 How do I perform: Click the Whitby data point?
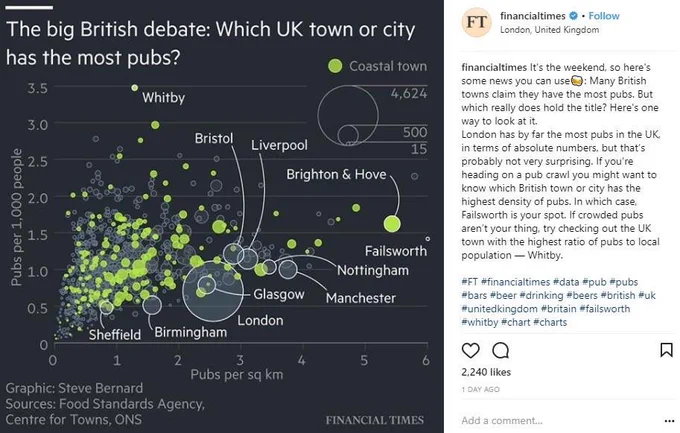[x=134, y=88]
